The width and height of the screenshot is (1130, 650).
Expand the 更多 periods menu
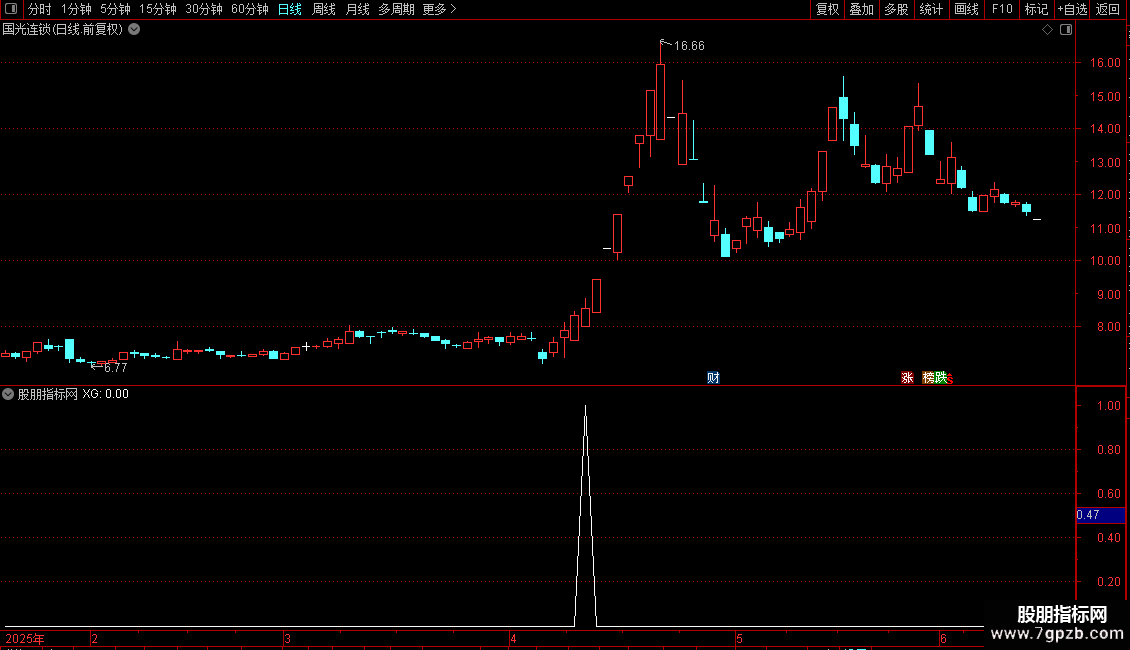coord(440,9)
